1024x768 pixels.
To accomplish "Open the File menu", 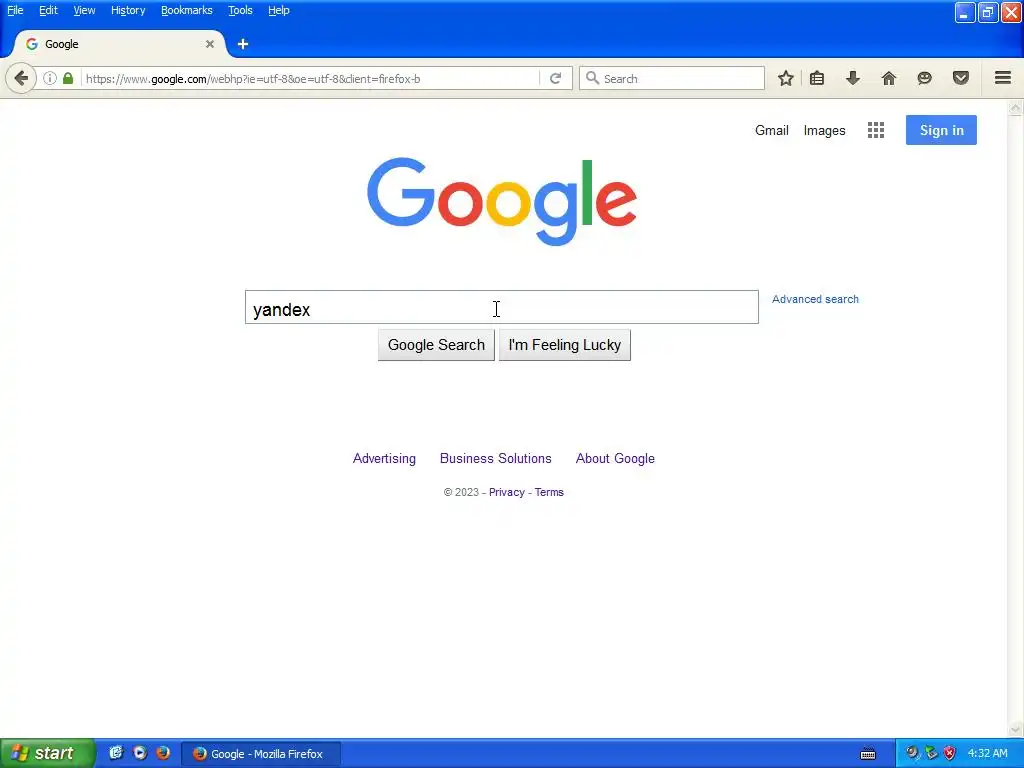I will point(15,10).
